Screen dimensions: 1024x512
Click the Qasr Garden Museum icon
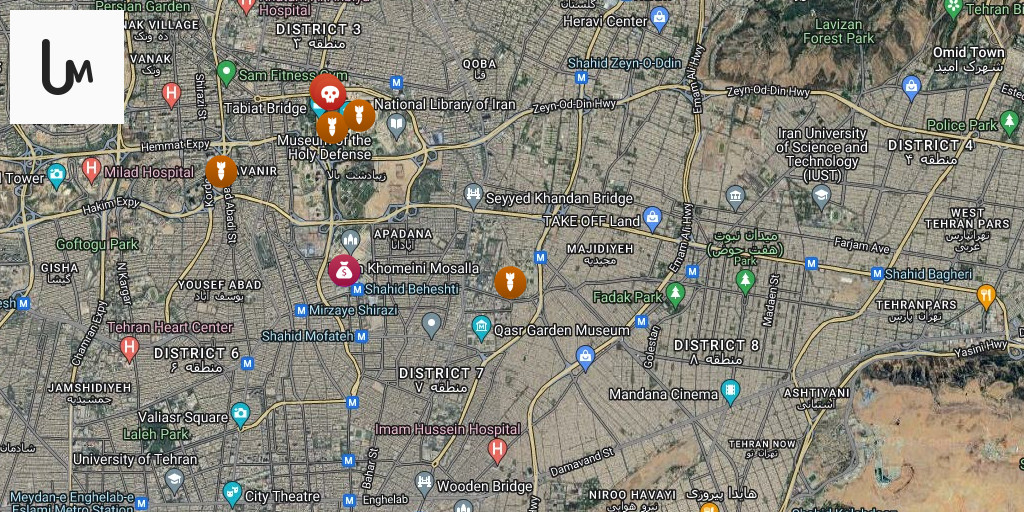click(481, 328)
